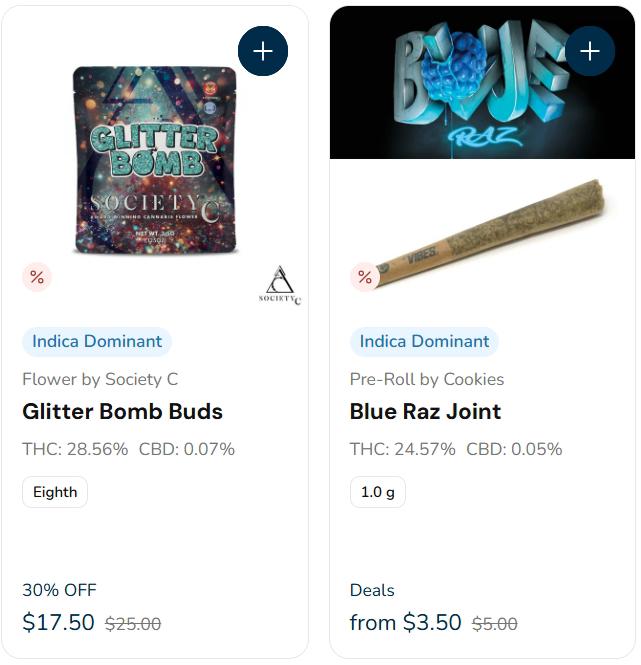Add Blue Raz Joint to cart
Image resolution: width=641 pixels, height=665 pixels.
(x=590, y=51)
